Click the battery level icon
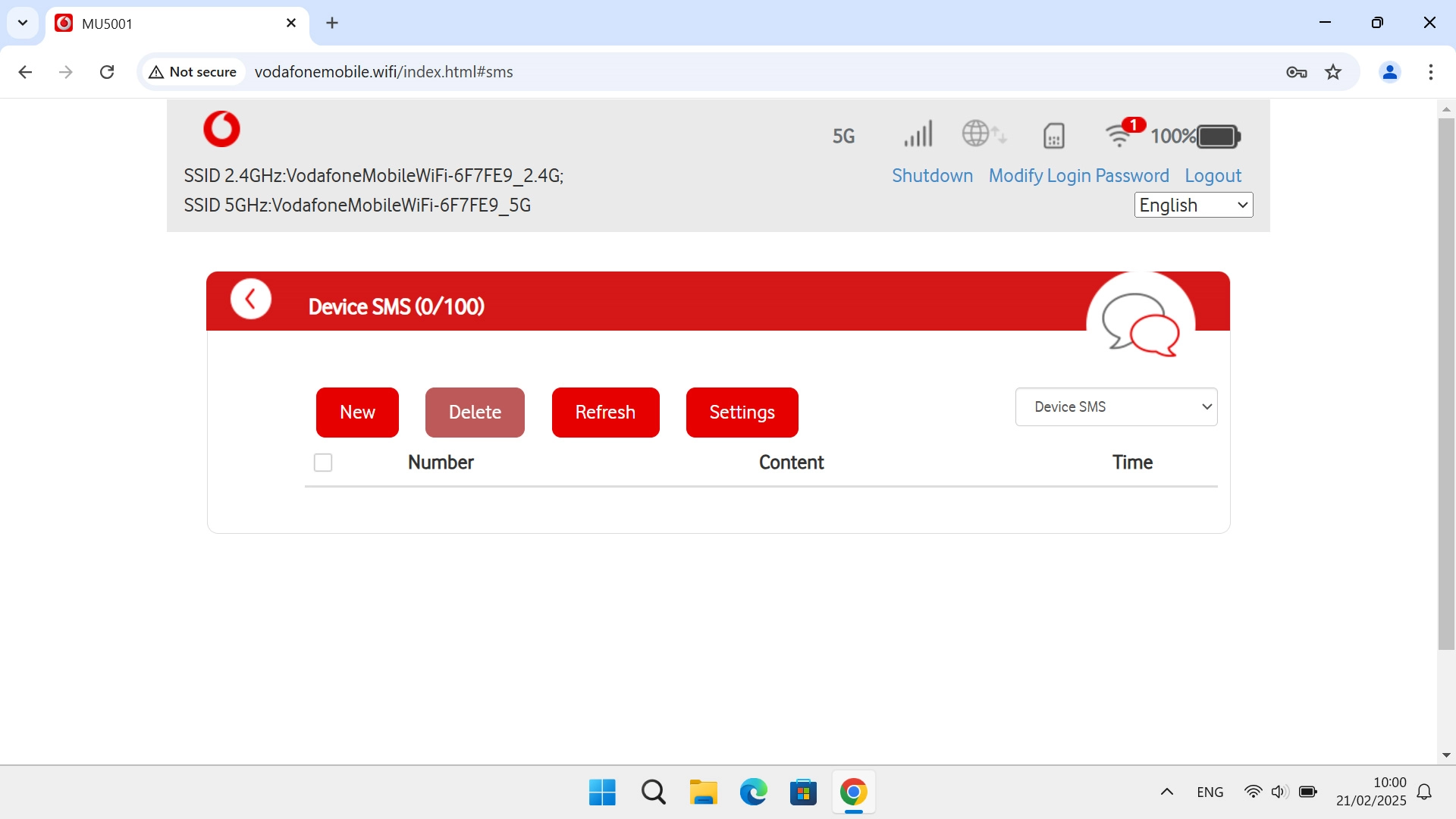The width and height of the screenshot is (1456, 819). pos(1218,136)
